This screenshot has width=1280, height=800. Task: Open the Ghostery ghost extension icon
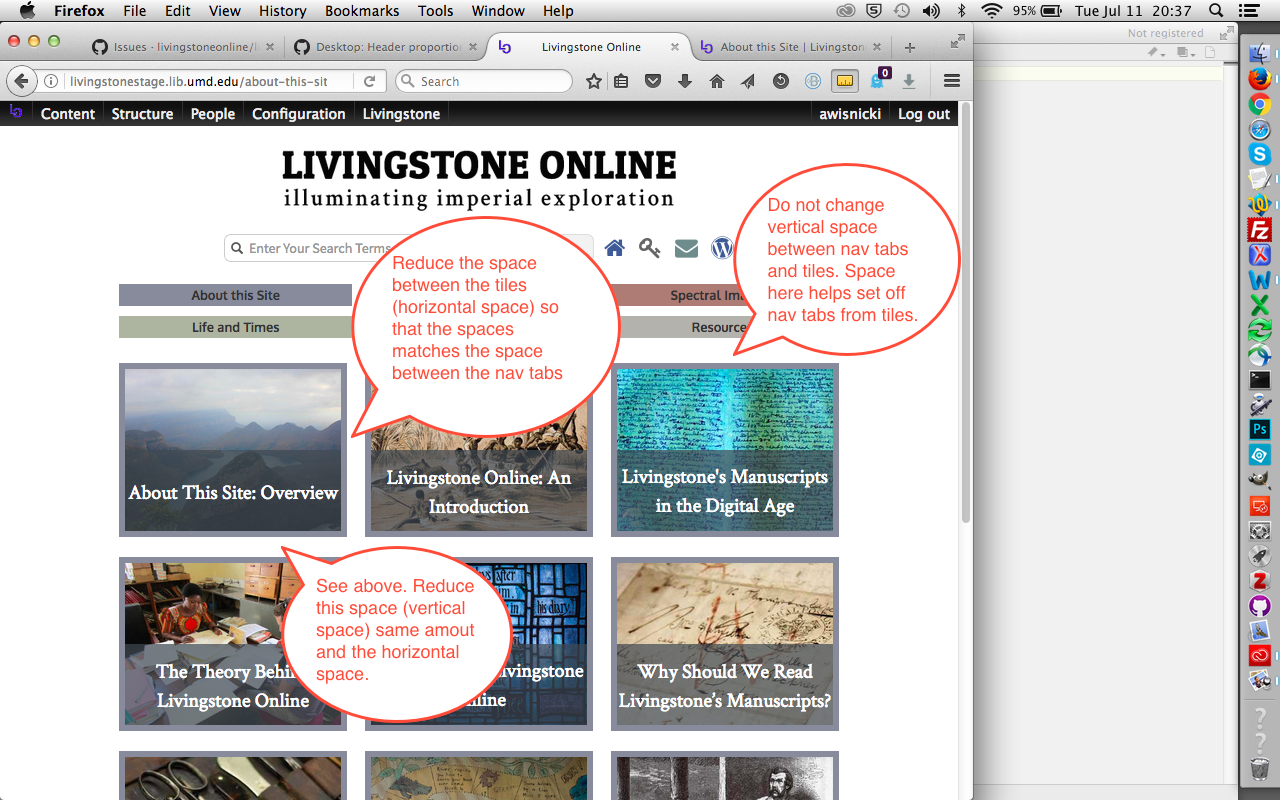pos(877,81)
